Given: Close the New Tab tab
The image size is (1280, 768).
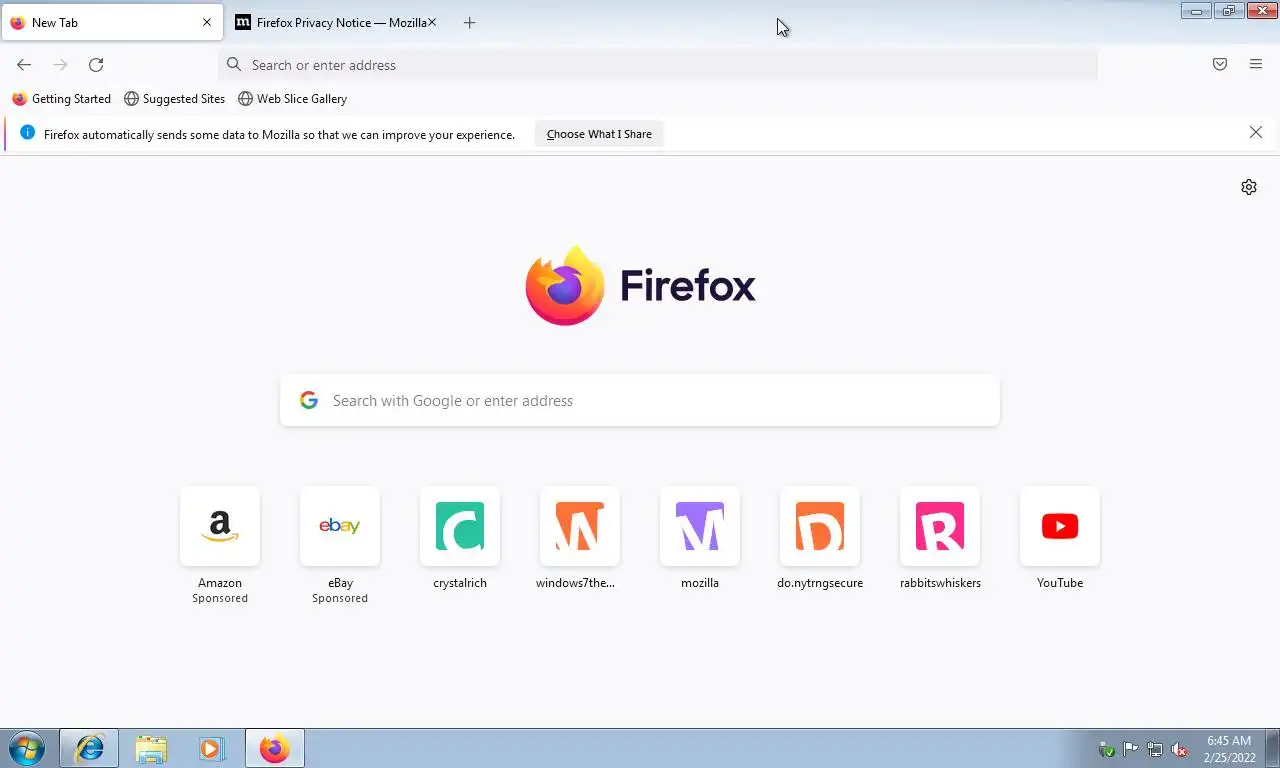Looking at the screenshot, I should point(207,22).
